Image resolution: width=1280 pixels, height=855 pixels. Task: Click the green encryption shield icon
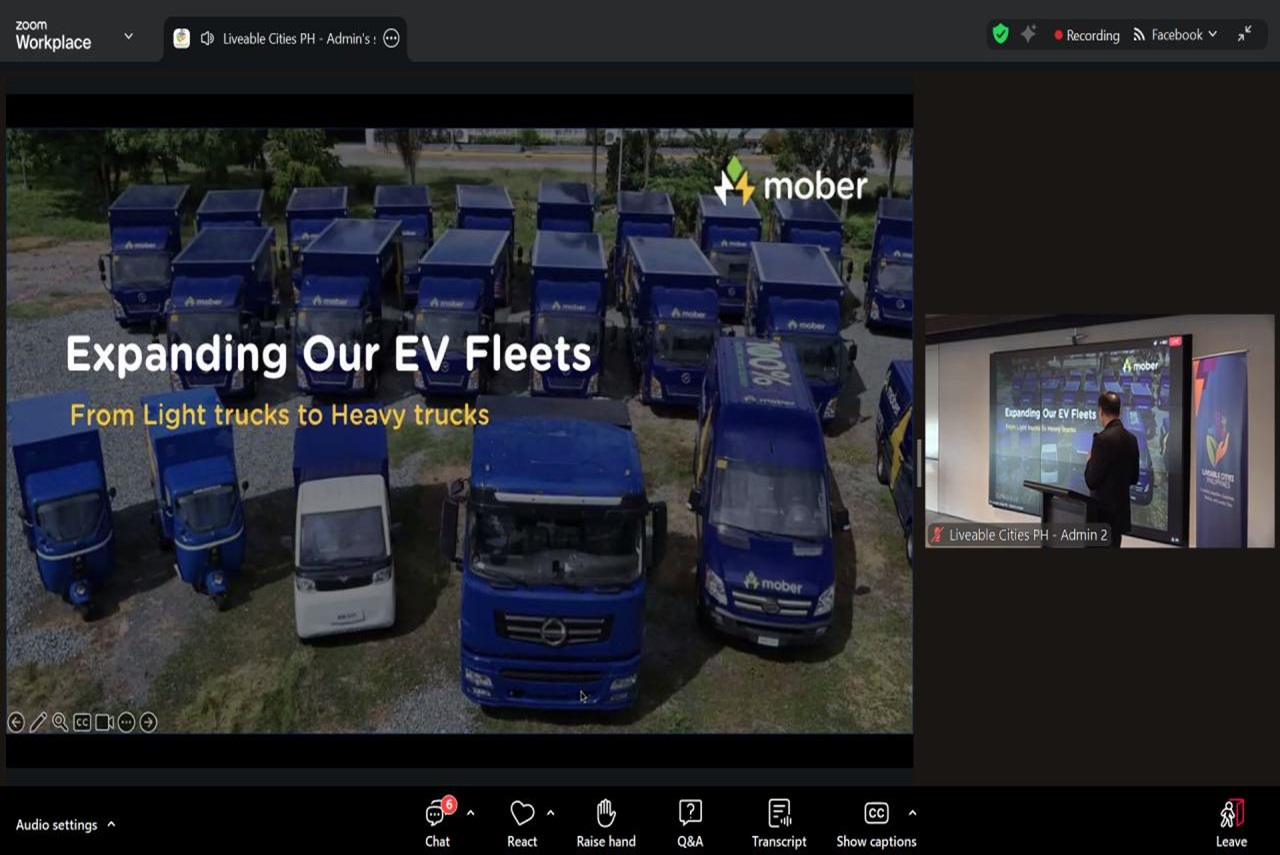[x=1000, y=34]
